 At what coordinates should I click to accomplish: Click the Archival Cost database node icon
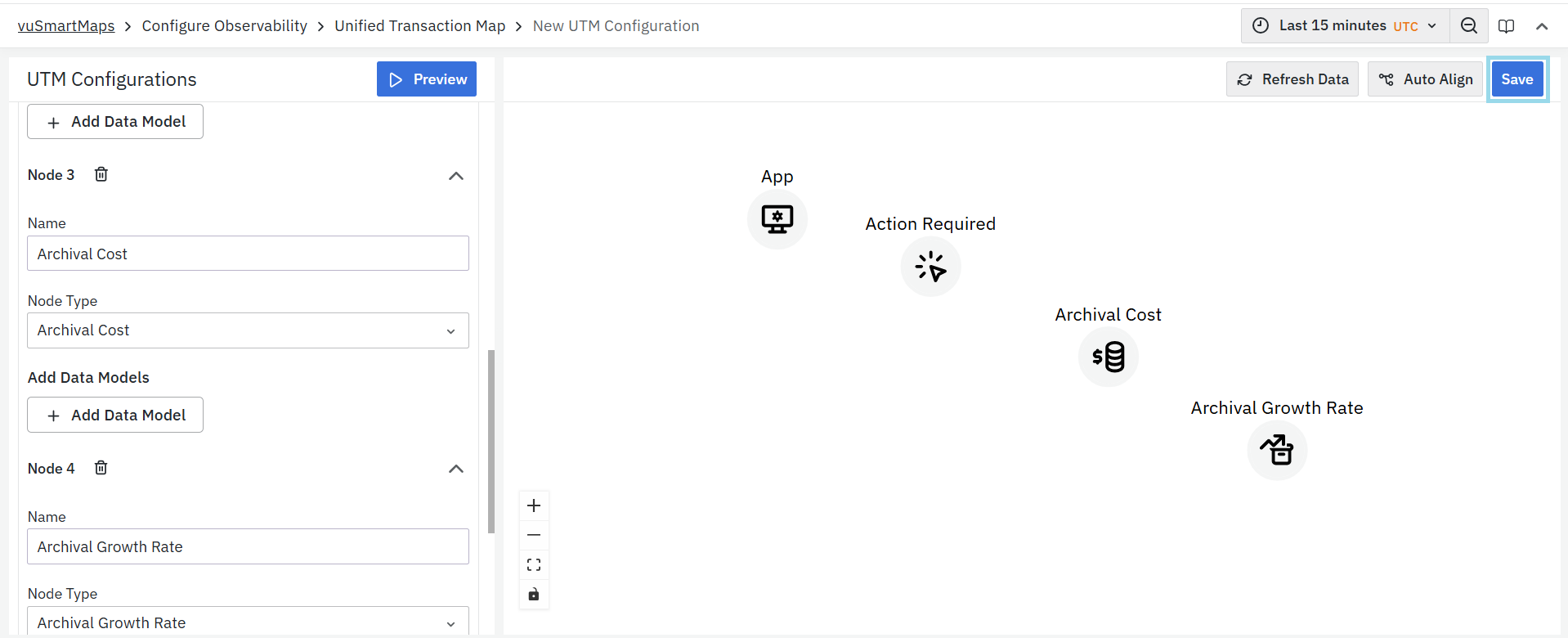click(1108, 357)
